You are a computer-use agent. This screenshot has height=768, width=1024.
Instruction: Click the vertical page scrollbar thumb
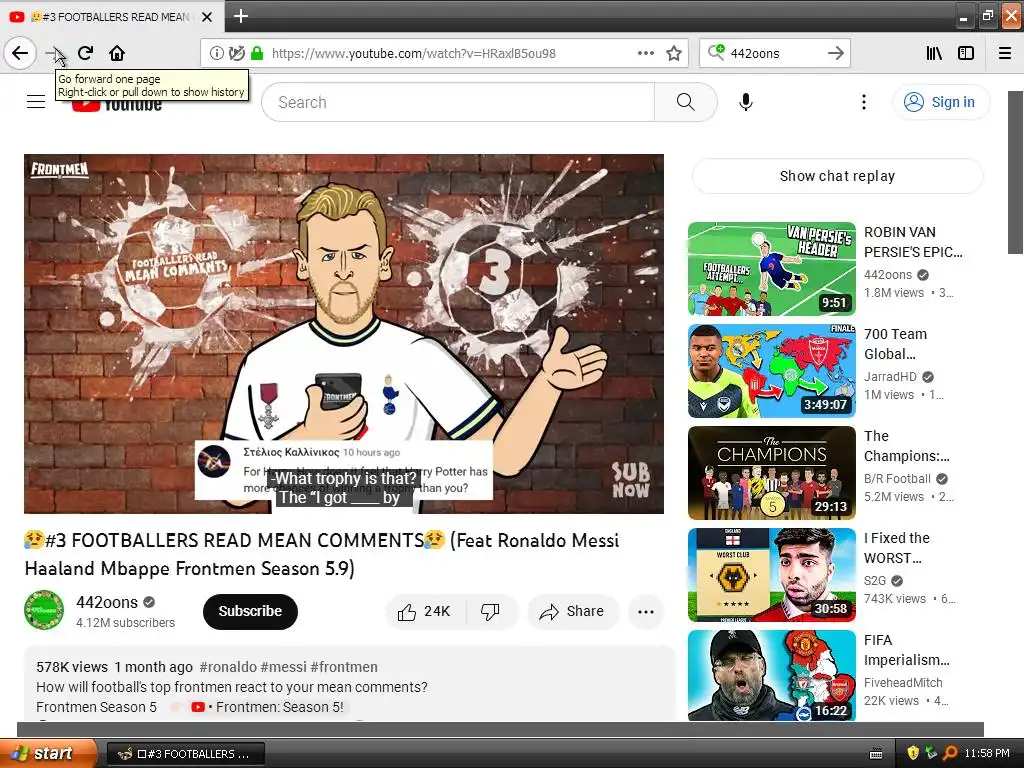pyautogui.click(x=1015, y=172)
